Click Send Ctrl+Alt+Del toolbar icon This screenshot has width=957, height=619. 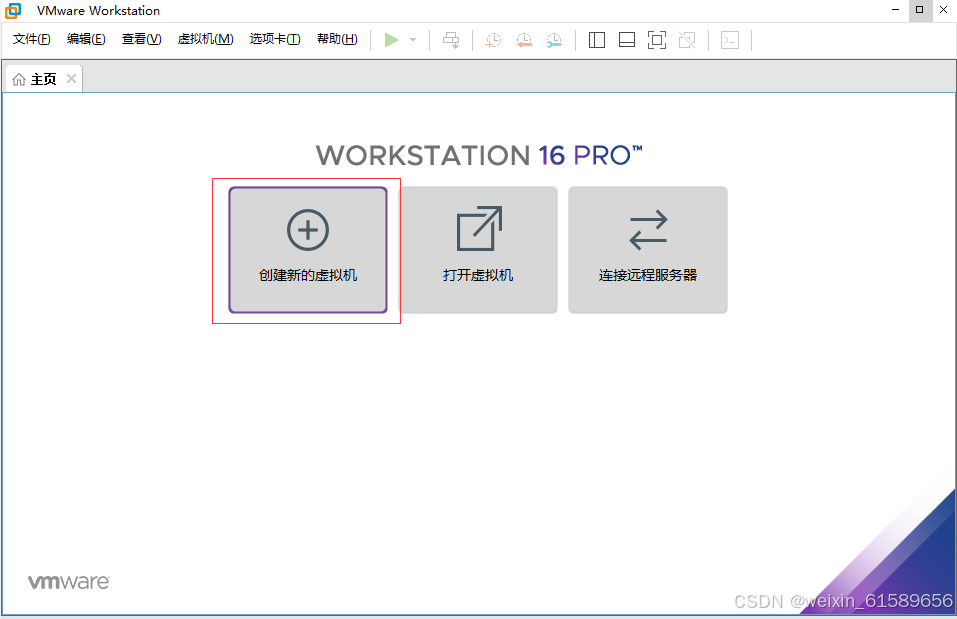451,40
